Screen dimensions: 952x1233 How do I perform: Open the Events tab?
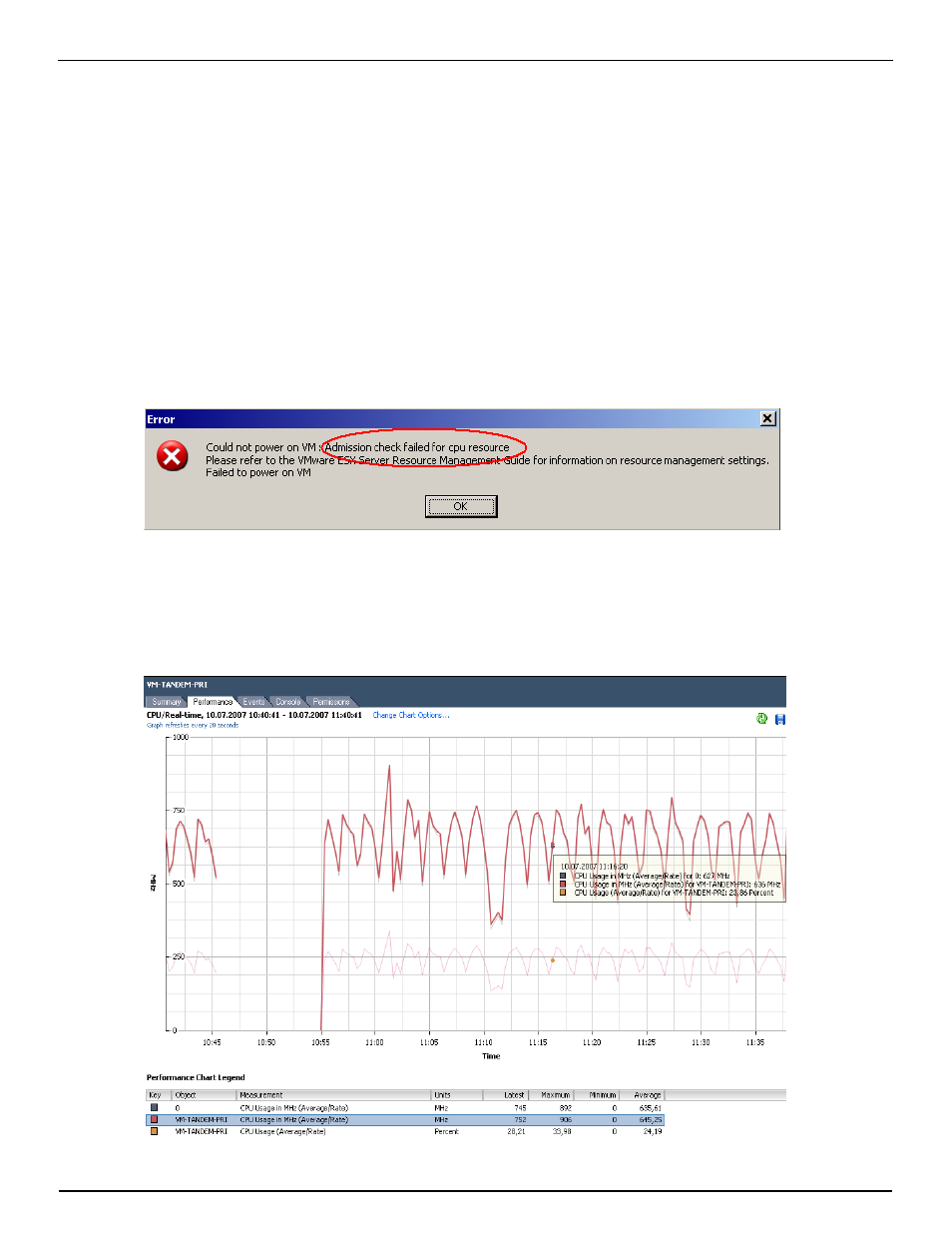253,702
